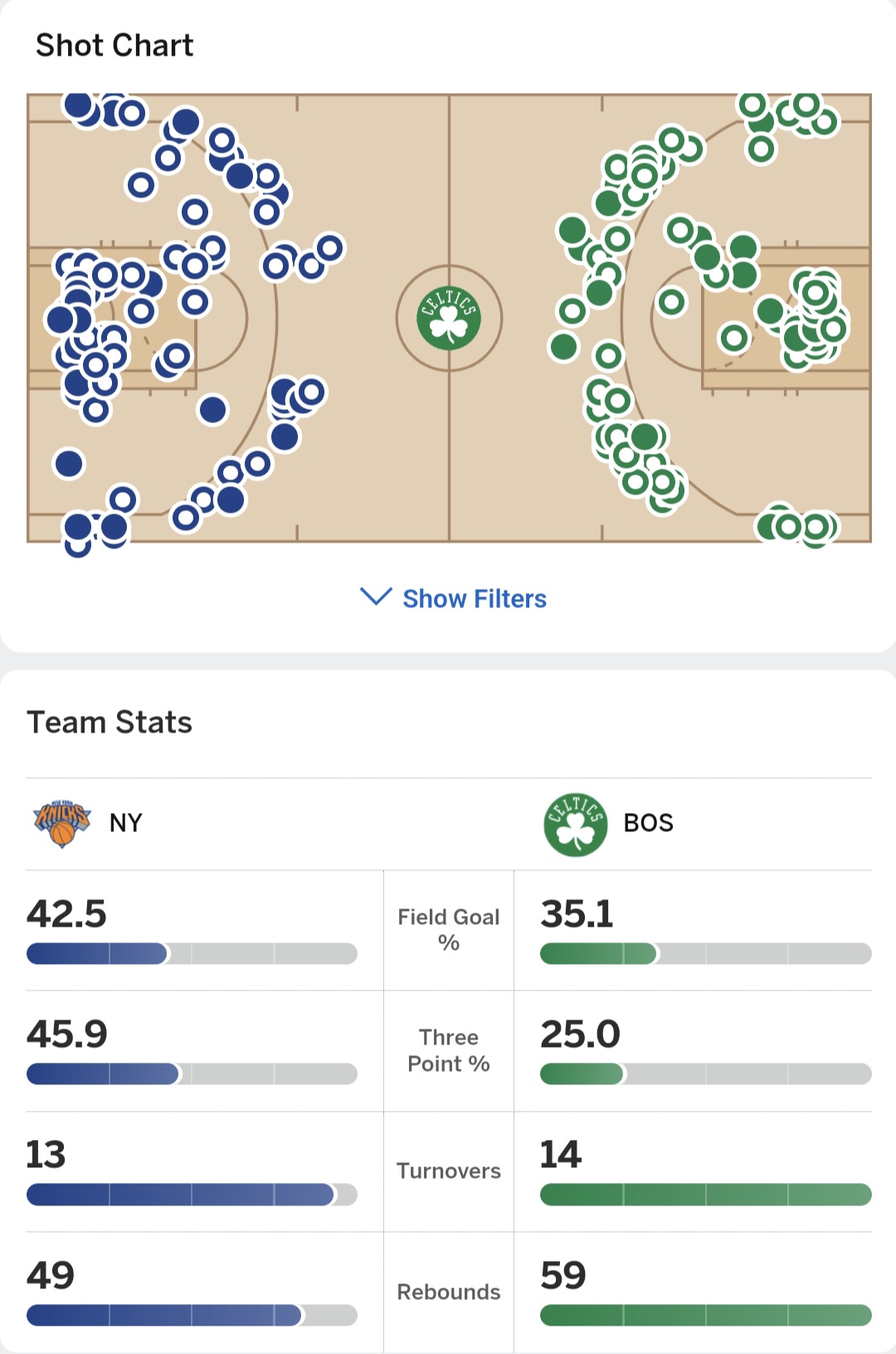Click the BOS Rebounds bar
The image size is (896, 1354).
(706, 1315)
